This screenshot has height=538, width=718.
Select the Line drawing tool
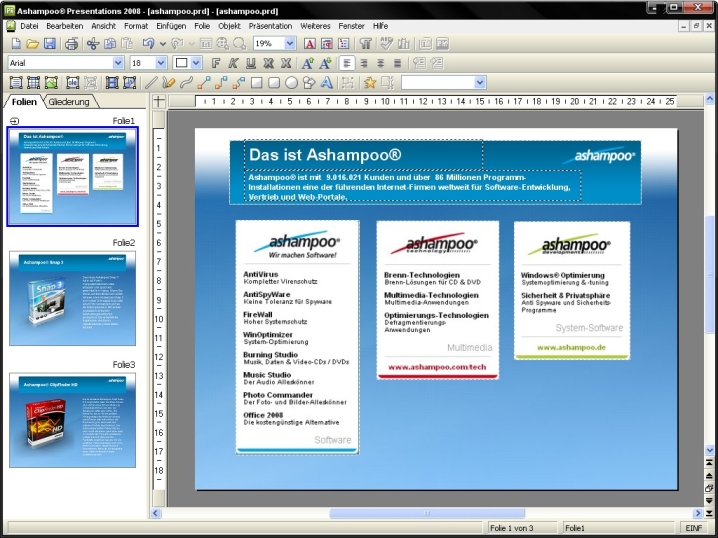(151, 83)
